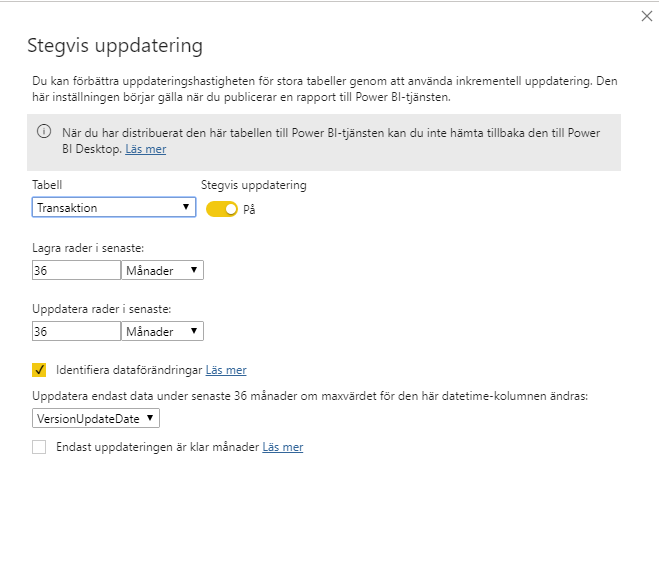Turn off the Stegvis uppdatering toggle
This screenshot has width=659, height=564.
point(221,209)
